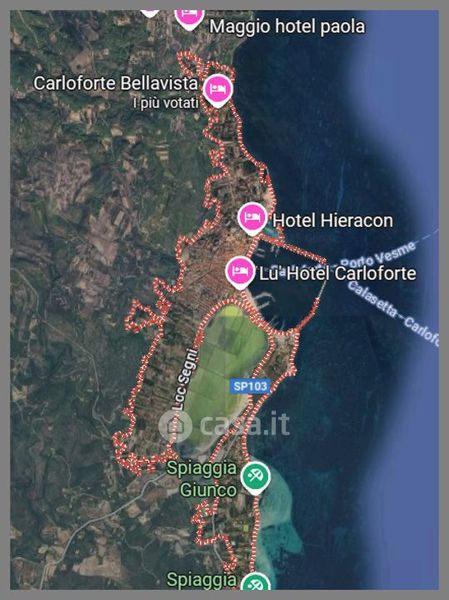The height and width of the screenshot is (600, 449).
Task: Open the Lu' Hotel Carloforte pin
Action: click(x=240, y=272)
